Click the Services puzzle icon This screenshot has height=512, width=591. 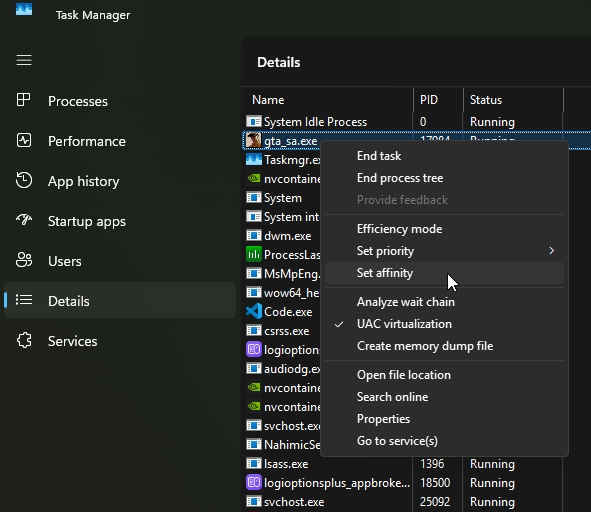24,340
